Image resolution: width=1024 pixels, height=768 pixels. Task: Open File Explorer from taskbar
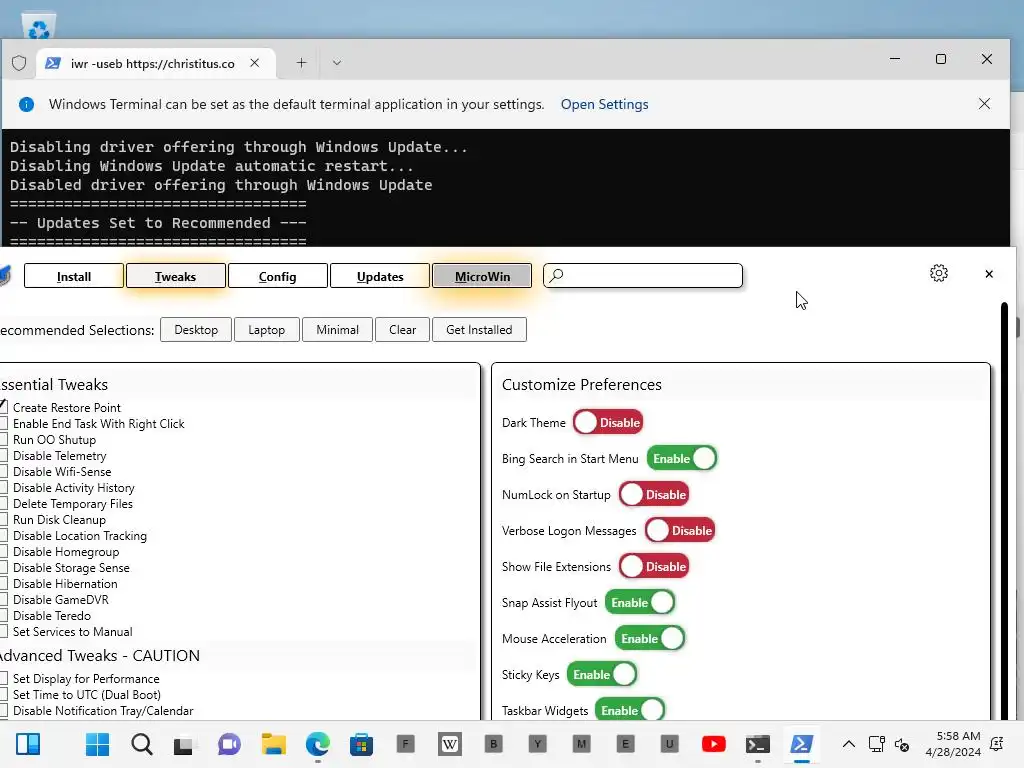[273, 744]
